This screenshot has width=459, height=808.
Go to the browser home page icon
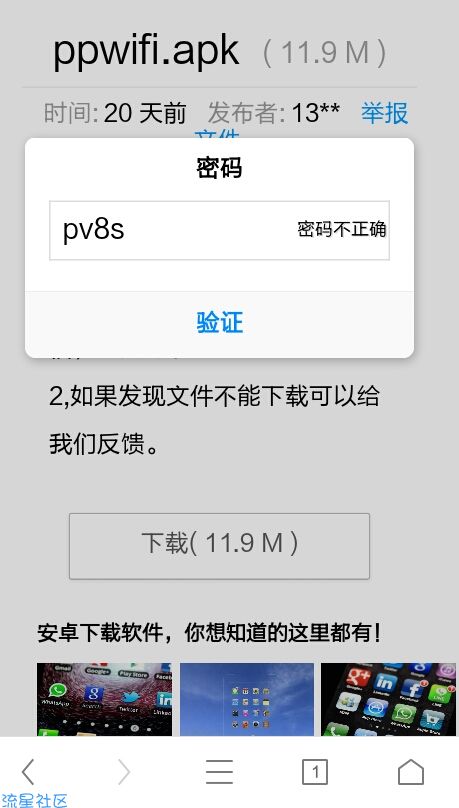click(411, 772)
